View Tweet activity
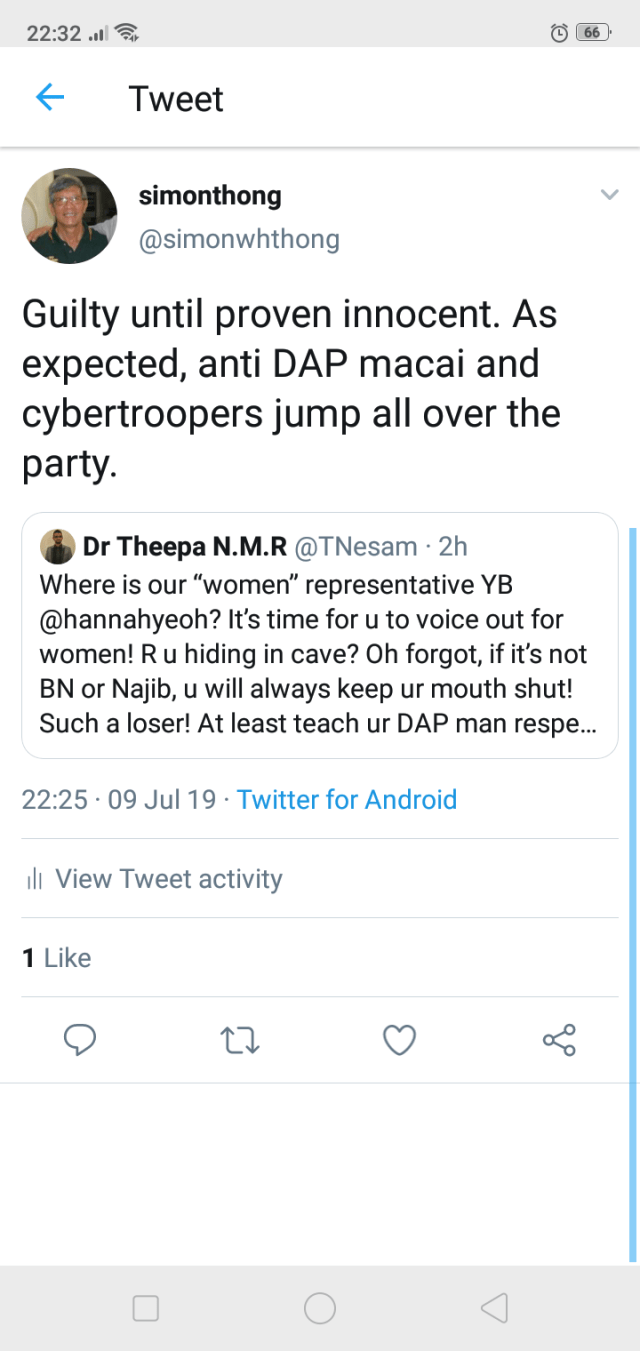 pyautogui.click(x=168, y=879)
